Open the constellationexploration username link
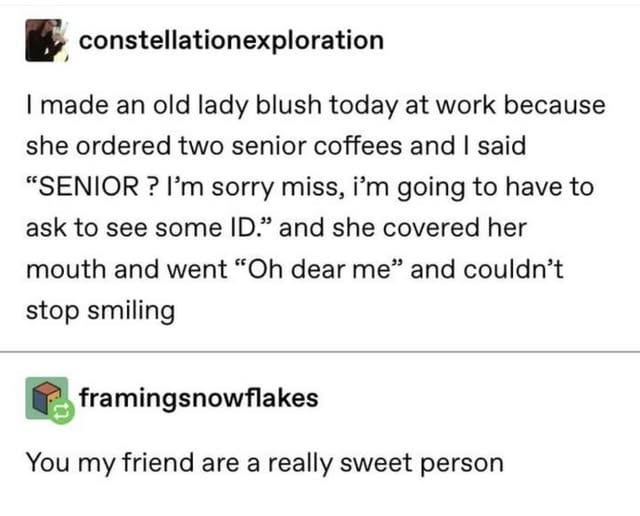 (x=231, y=40)
